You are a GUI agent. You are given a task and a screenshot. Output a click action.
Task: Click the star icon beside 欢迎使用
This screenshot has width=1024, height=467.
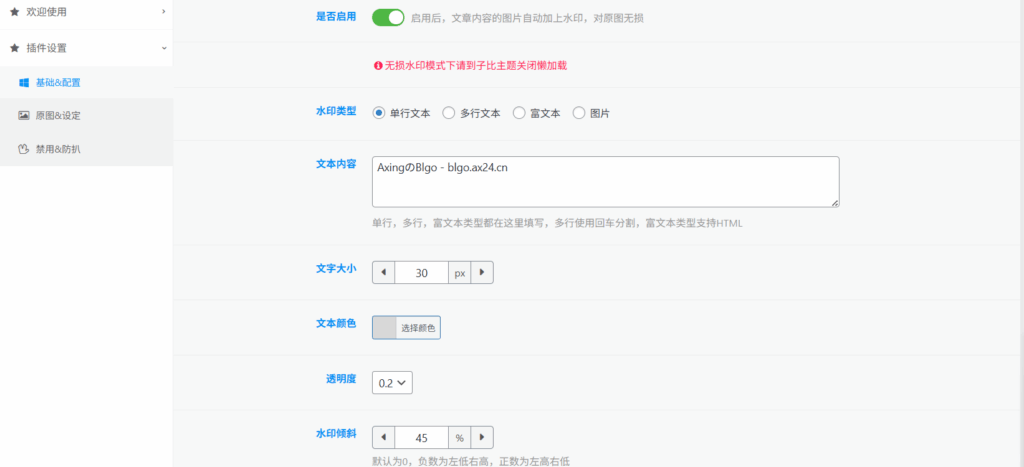coord(14,12)
